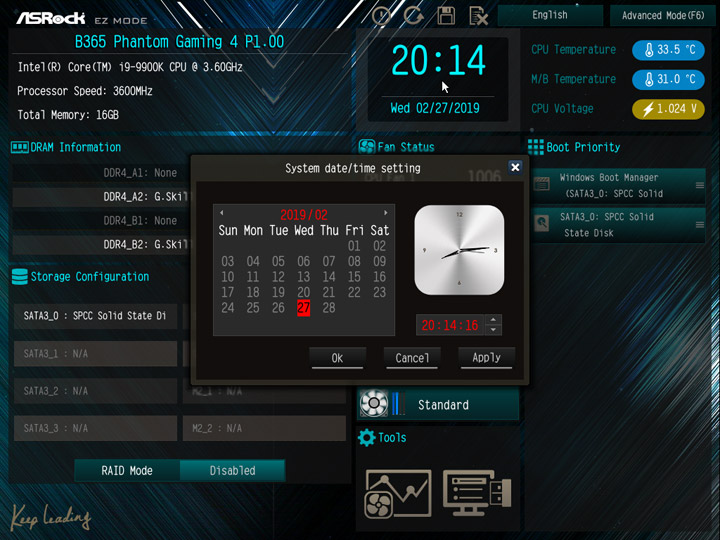Click B365 Phantom Gaming 4 P1.00 title
720x540 pixels.
[x=179, y=42]
